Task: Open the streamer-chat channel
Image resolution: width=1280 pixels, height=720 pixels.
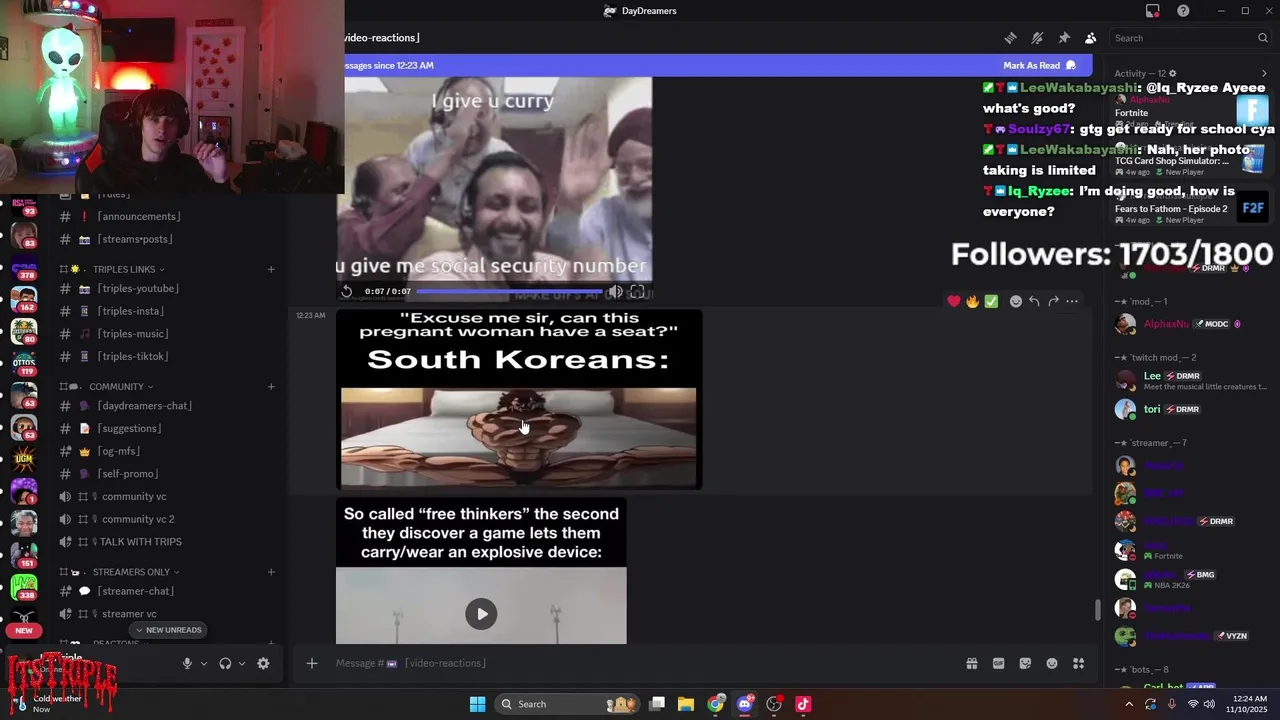Action: [x=135, y=591]
